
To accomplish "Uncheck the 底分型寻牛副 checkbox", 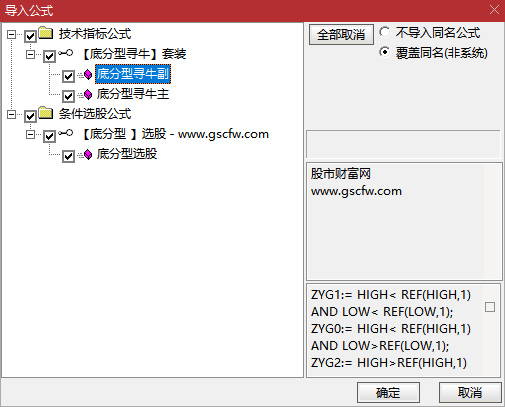I will pos(68,76).
